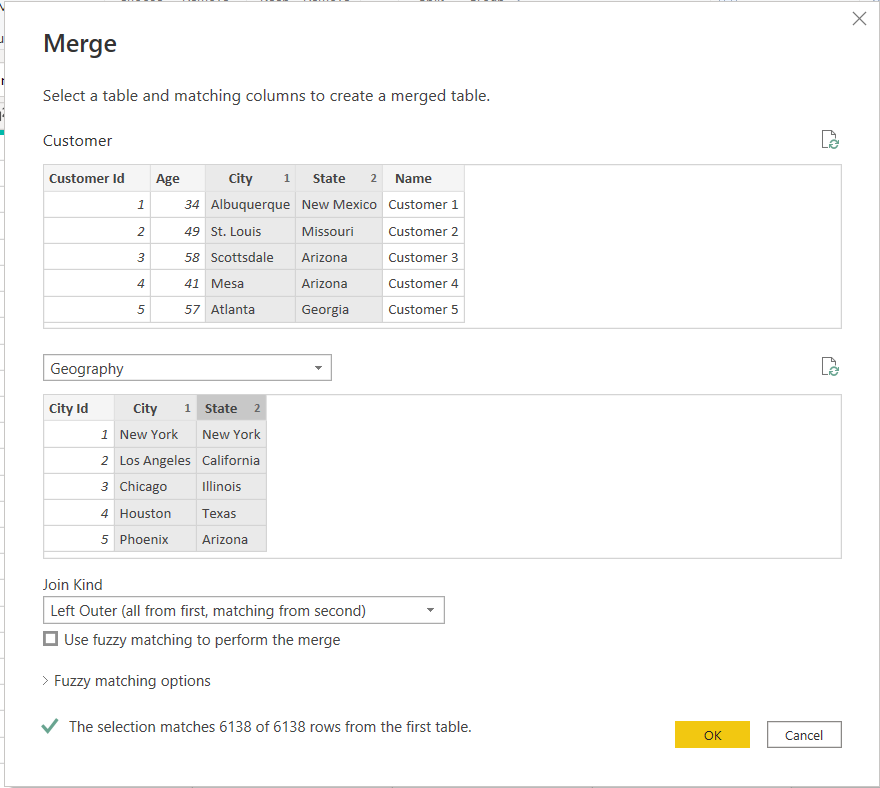The width and height of the screenshot is (880, 788).
Task: Click the Customer 2 cell
Action: (x=423, y=231)
